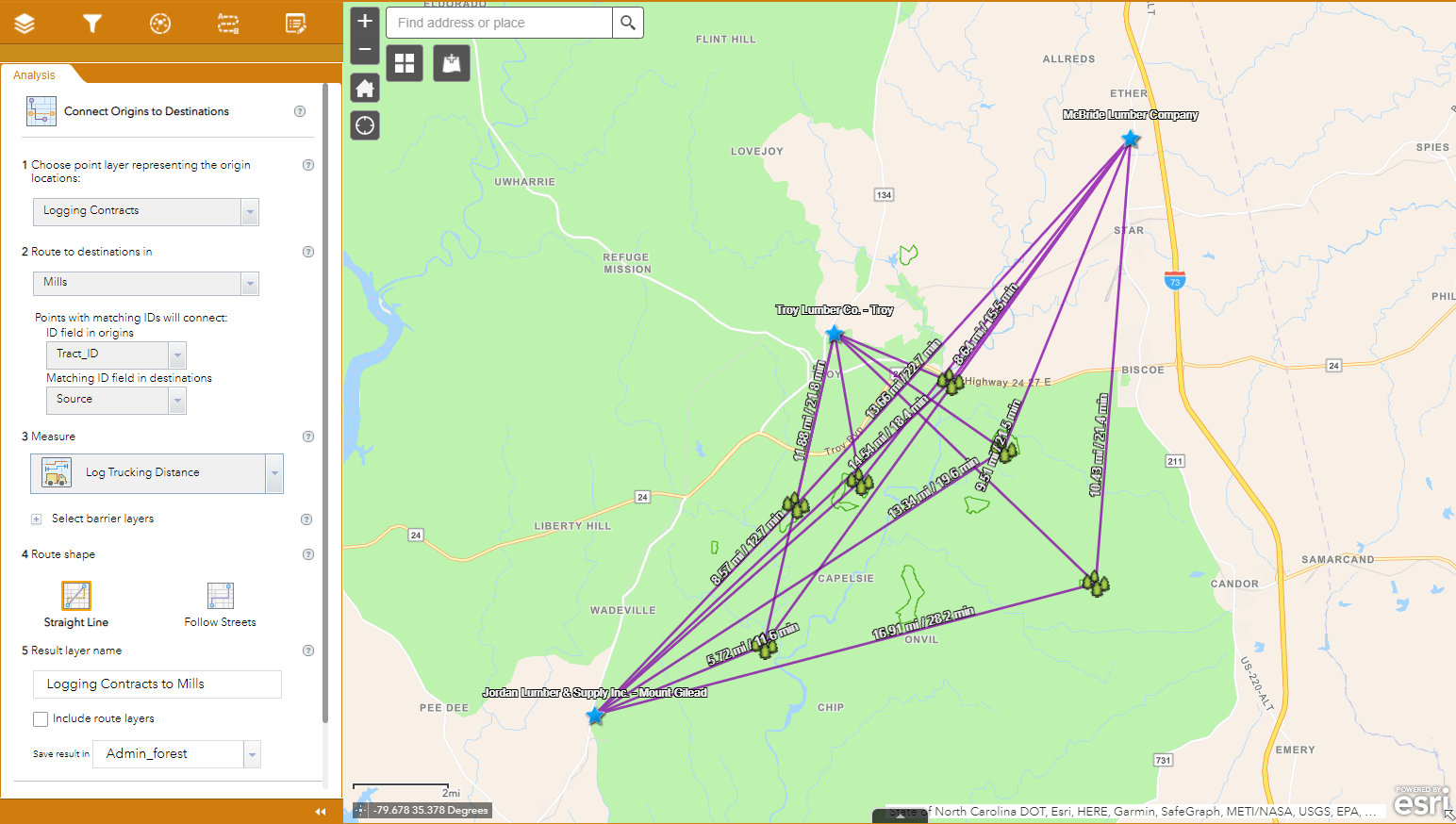Show help for step 3 Measure
The width and height of the screenshot is (1456, 824).
(307, 437)
